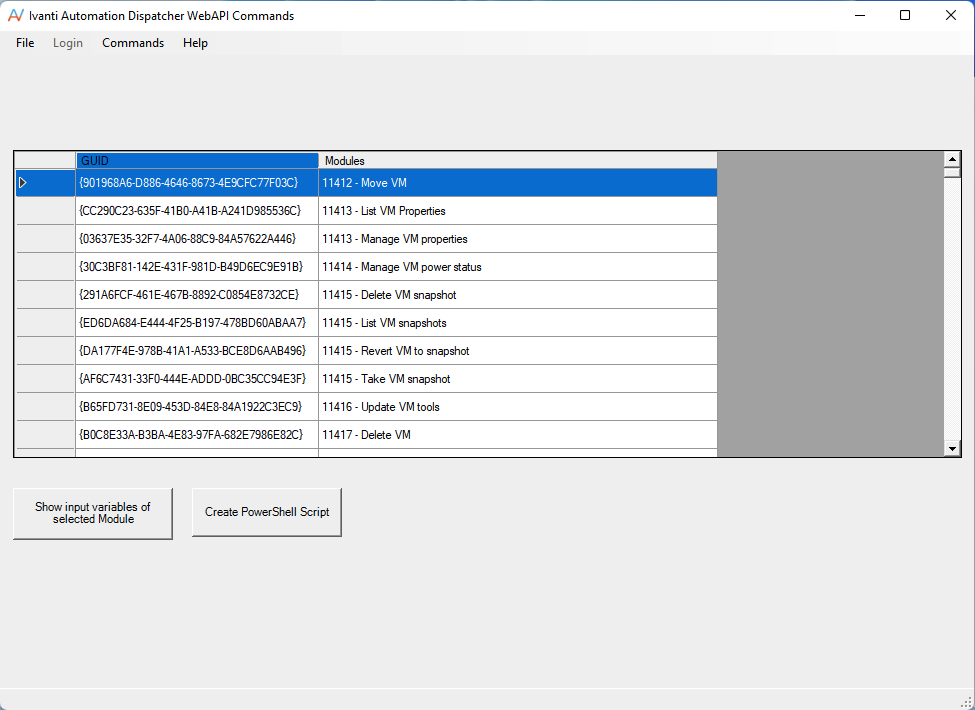This screenshot has width=975, height=710.
Task: Click scrollbar down arrow in grid
Action: tap(952, 448)
